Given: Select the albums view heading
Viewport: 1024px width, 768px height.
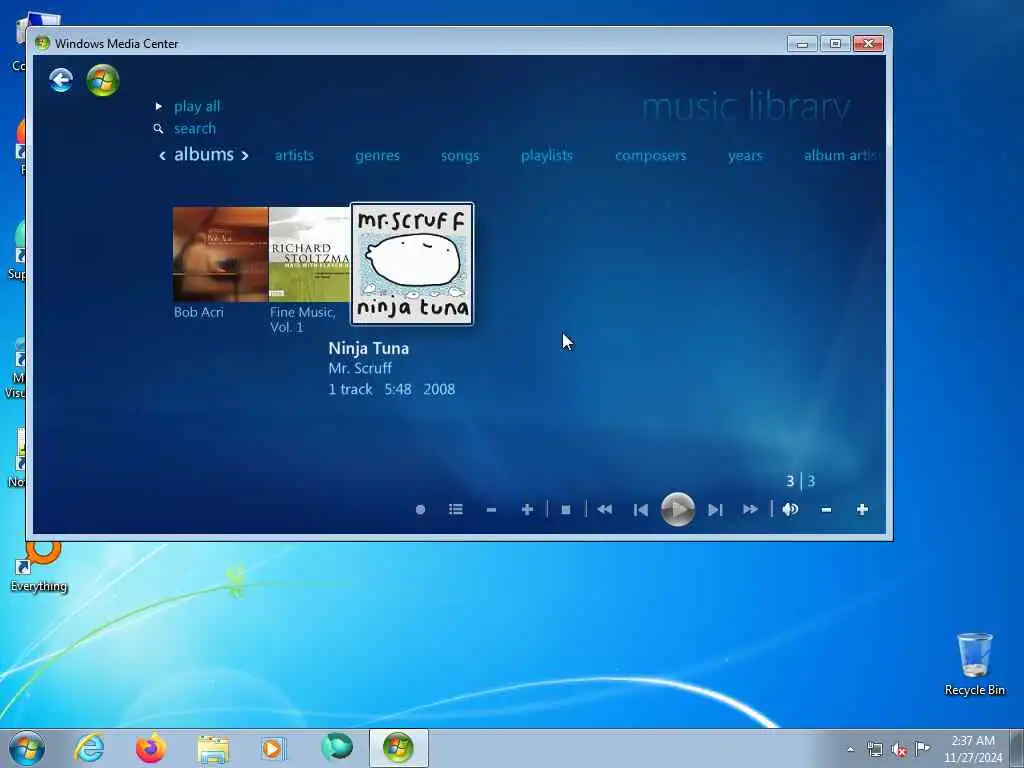Looking at the screenshot, I should point(204,154).
